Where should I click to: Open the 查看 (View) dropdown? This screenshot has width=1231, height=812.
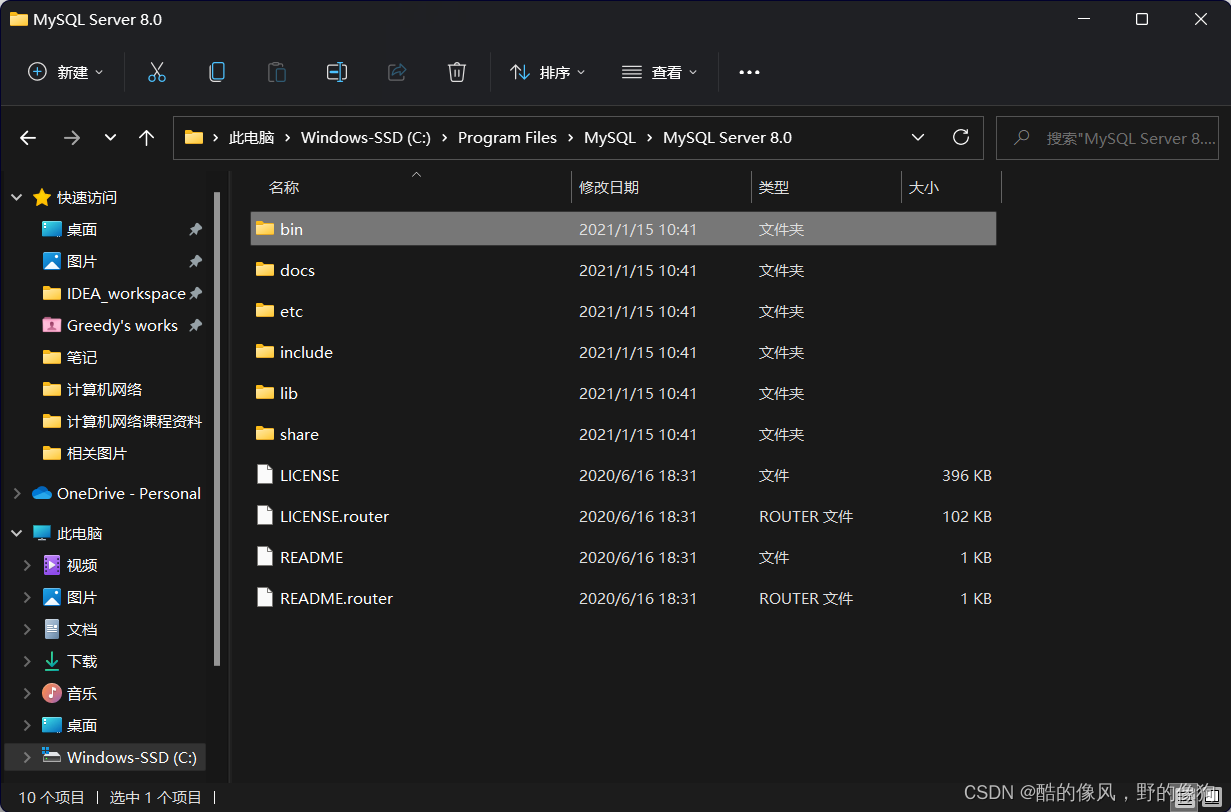660,72
